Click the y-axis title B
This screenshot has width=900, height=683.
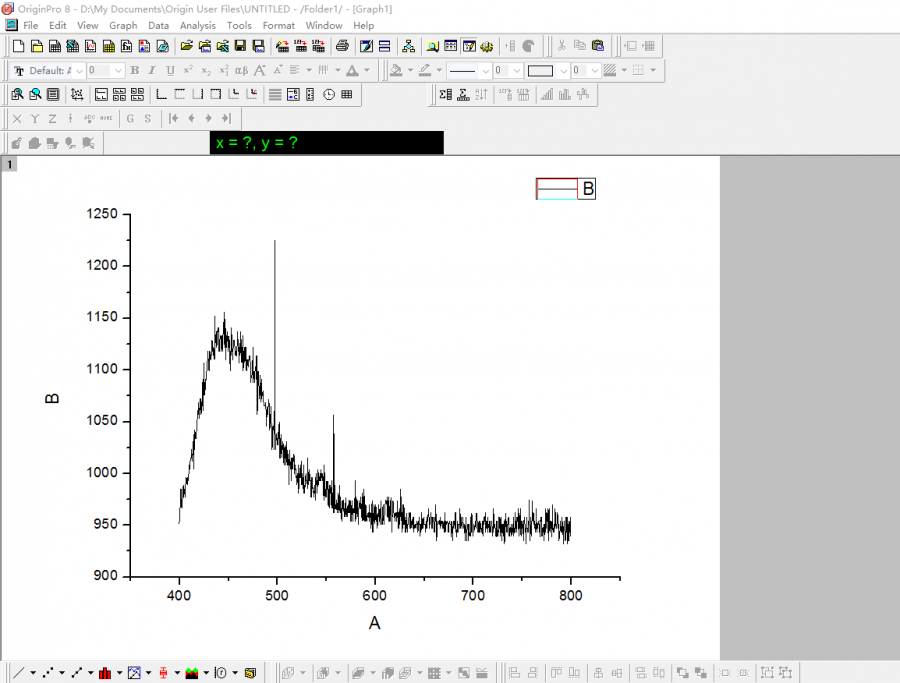tap(52, 398)
